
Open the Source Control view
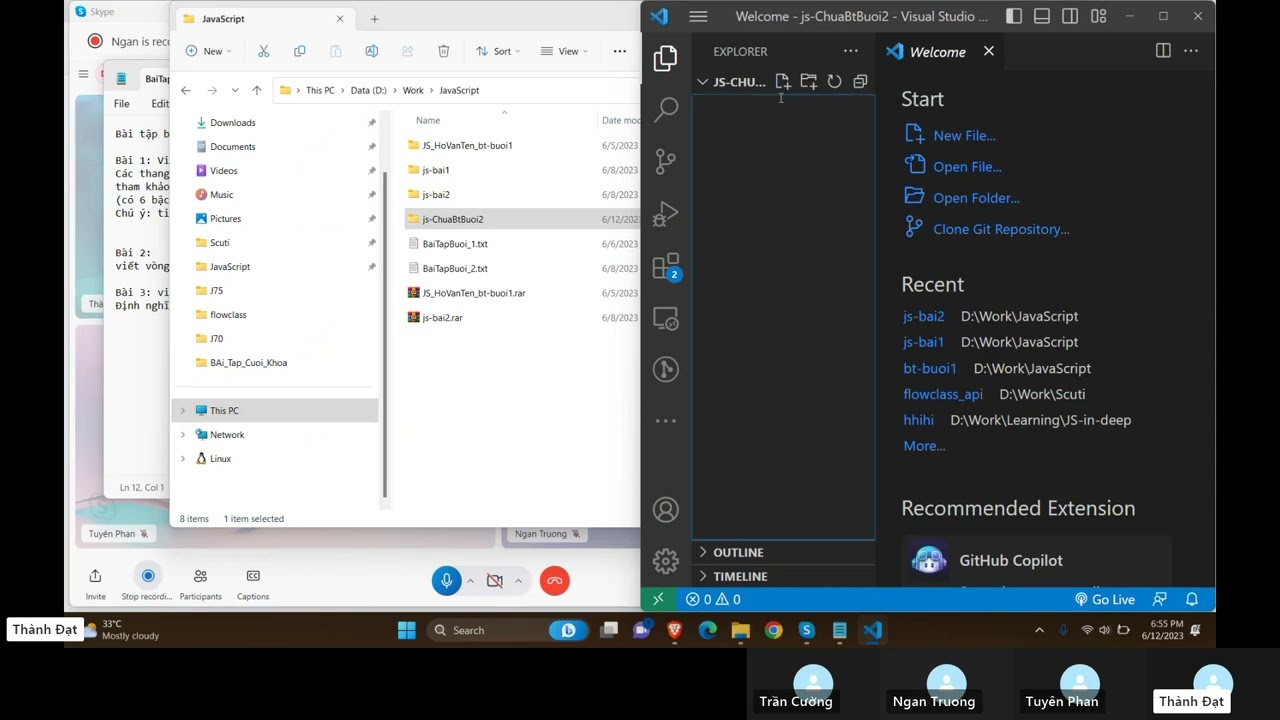665,161
